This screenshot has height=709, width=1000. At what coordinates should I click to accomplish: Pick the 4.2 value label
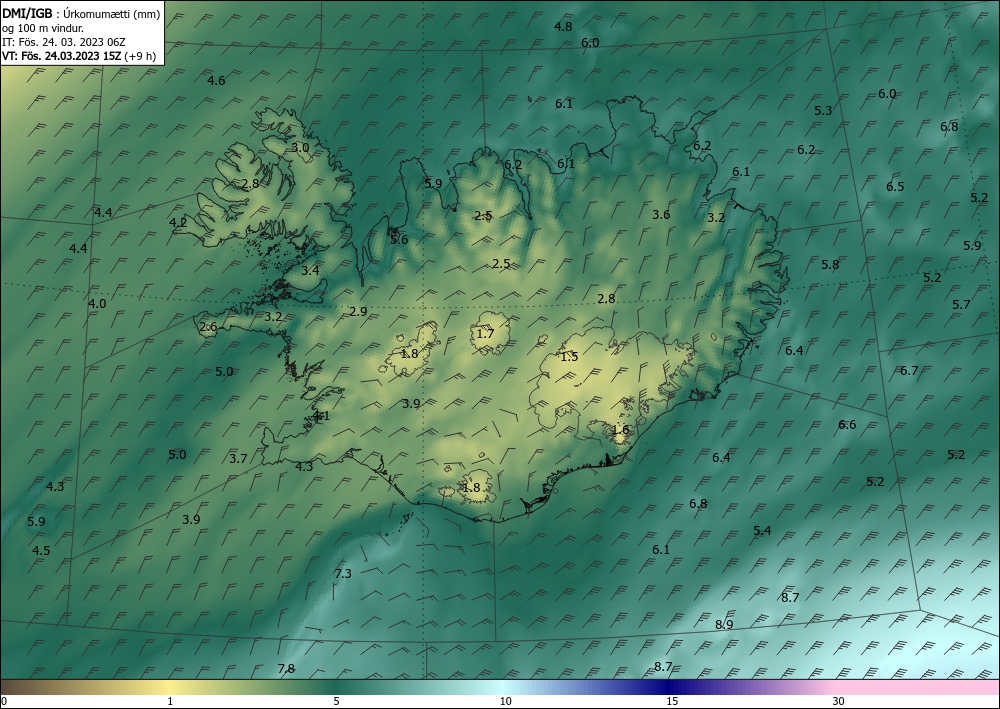[x=179, y=223]
